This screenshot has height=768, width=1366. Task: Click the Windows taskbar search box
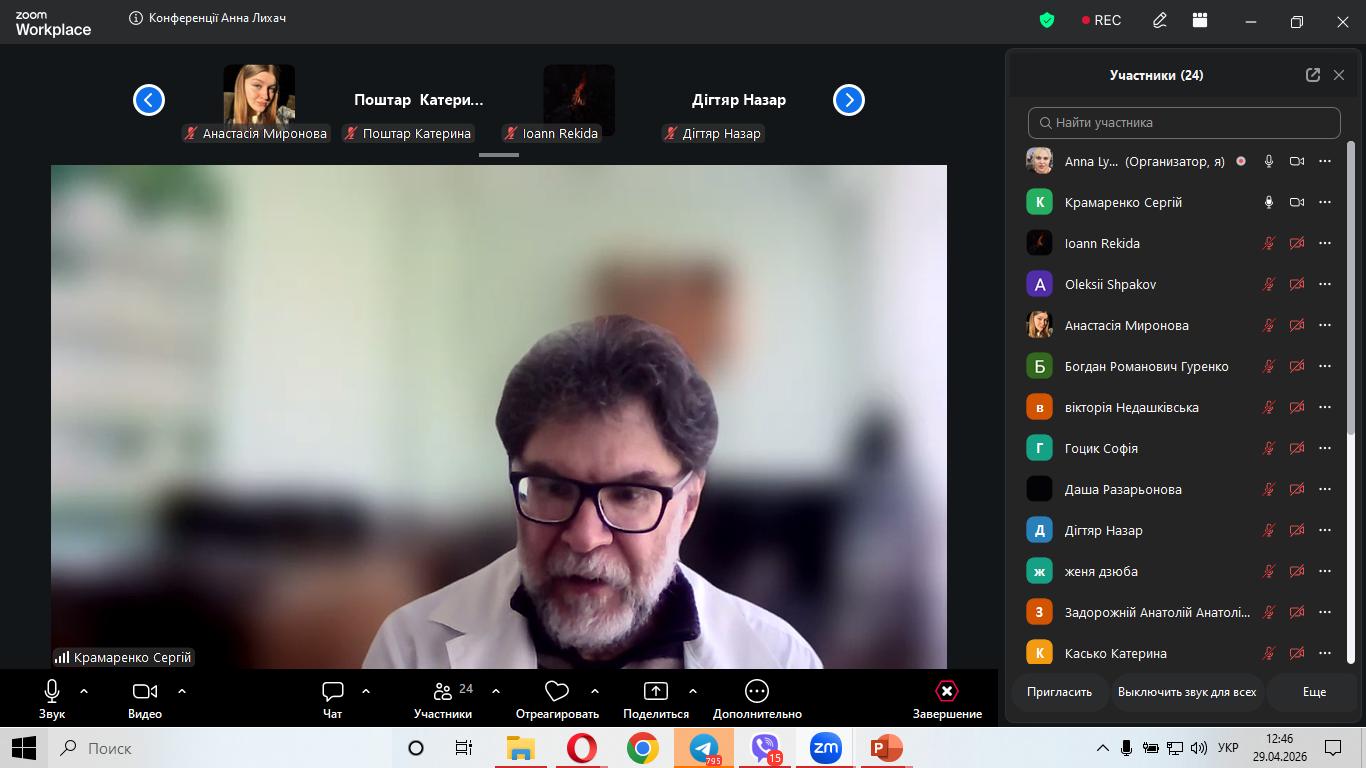220,748
